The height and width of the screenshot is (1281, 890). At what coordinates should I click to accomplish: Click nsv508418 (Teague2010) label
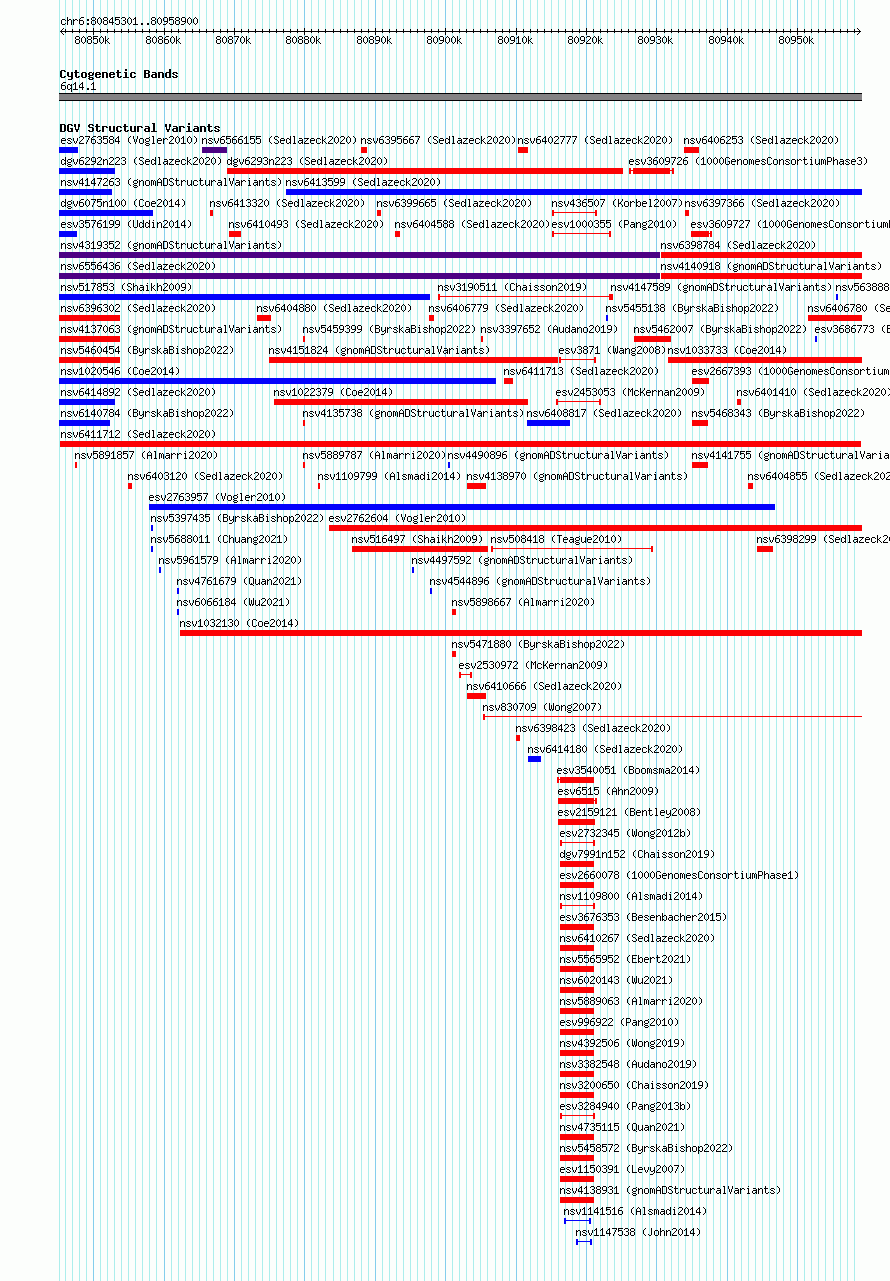click(x=556, y=539)
